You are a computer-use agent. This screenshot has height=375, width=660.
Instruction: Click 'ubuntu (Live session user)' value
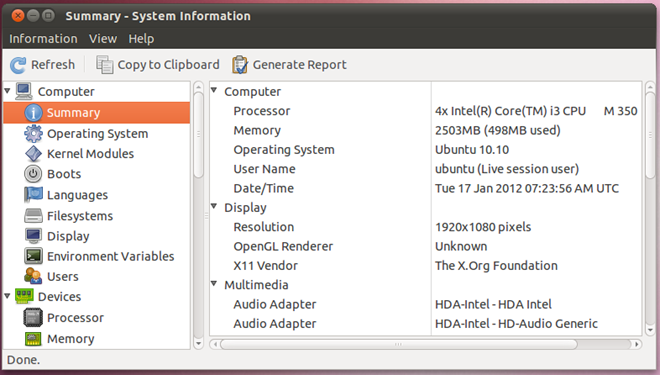507,169
